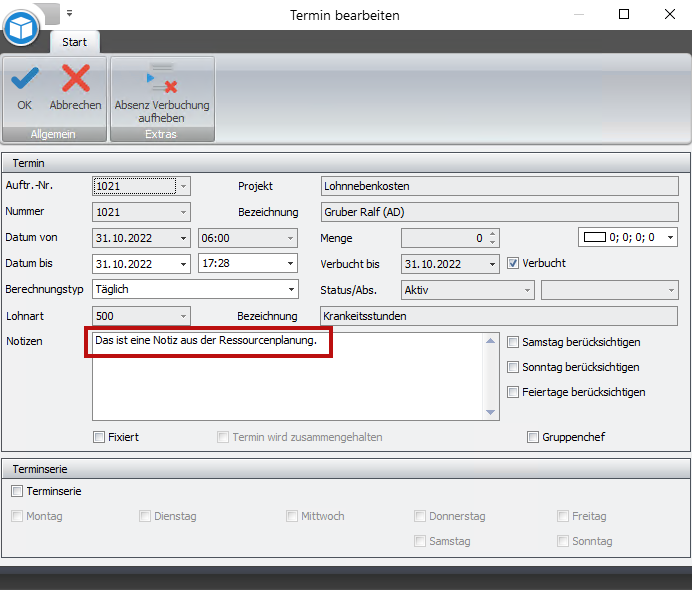Check the Dienstag weekday box
Image resolution: width=692 pixels, height=590 pixels.
click(145, 516)
